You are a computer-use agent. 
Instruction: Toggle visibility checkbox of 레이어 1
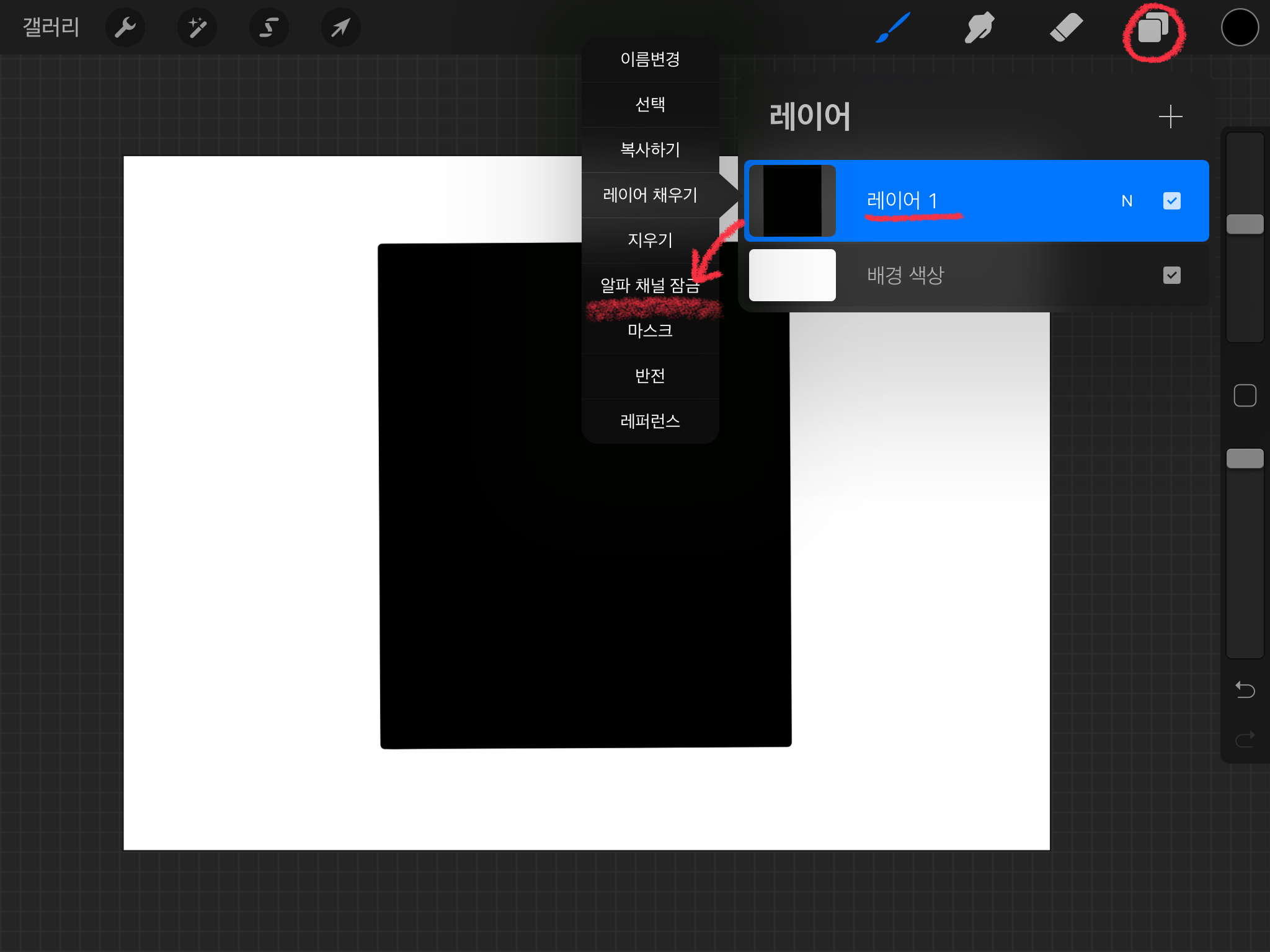click(x=1171, y=201)
